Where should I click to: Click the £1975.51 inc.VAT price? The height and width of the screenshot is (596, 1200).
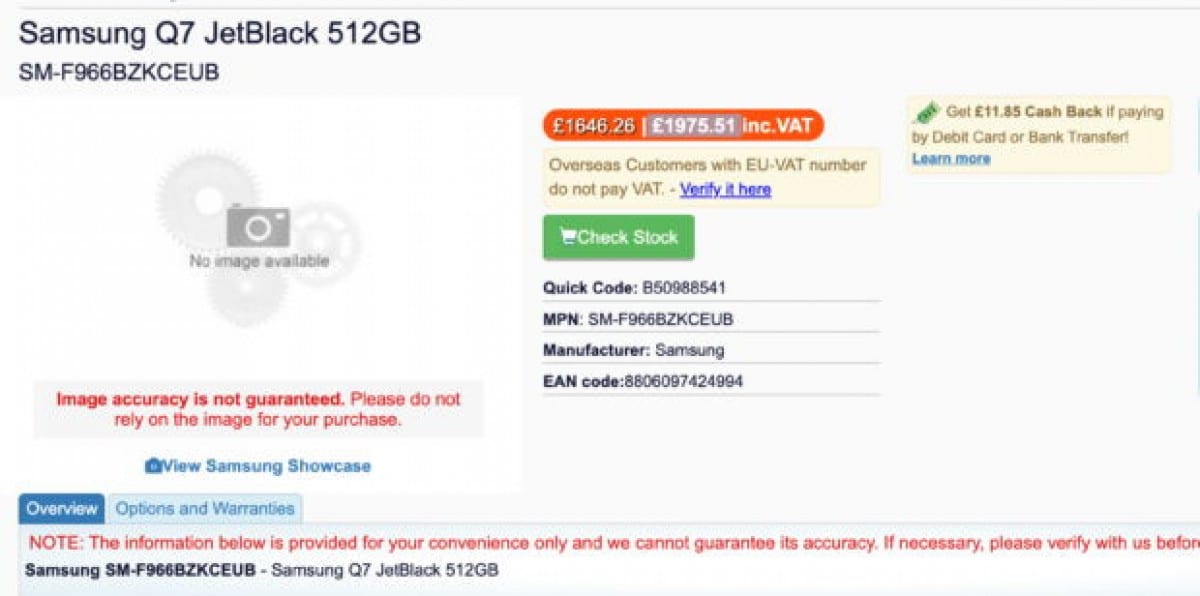click(x=732, y=126)
